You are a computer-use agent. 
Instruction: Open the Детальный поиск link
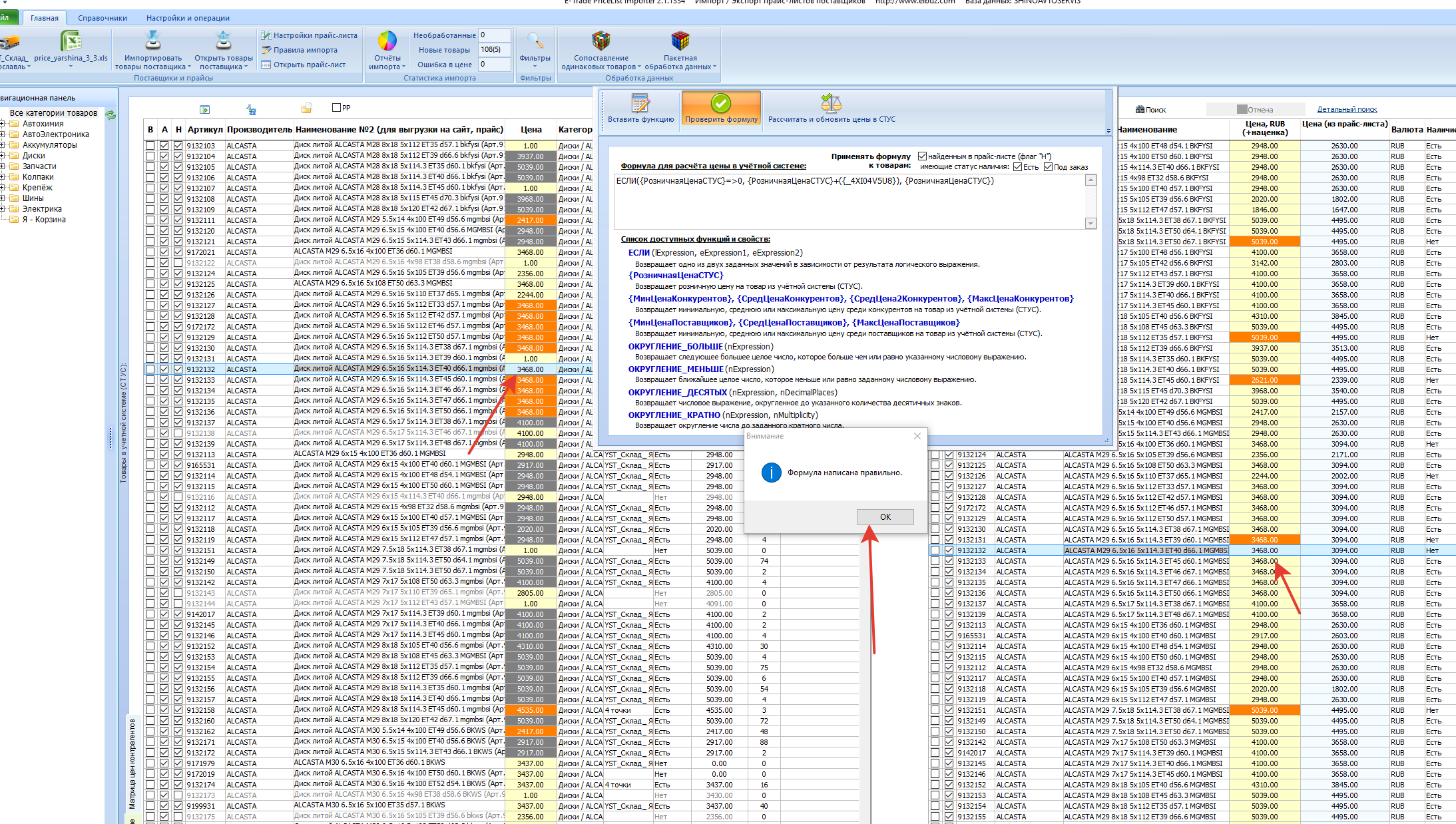pos(1347,110)
